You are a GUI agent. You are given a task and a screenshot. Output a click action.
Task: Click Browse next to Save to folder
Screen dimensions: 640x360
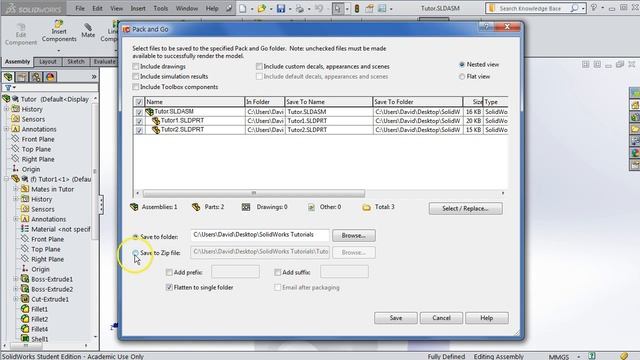pos(353,236)
